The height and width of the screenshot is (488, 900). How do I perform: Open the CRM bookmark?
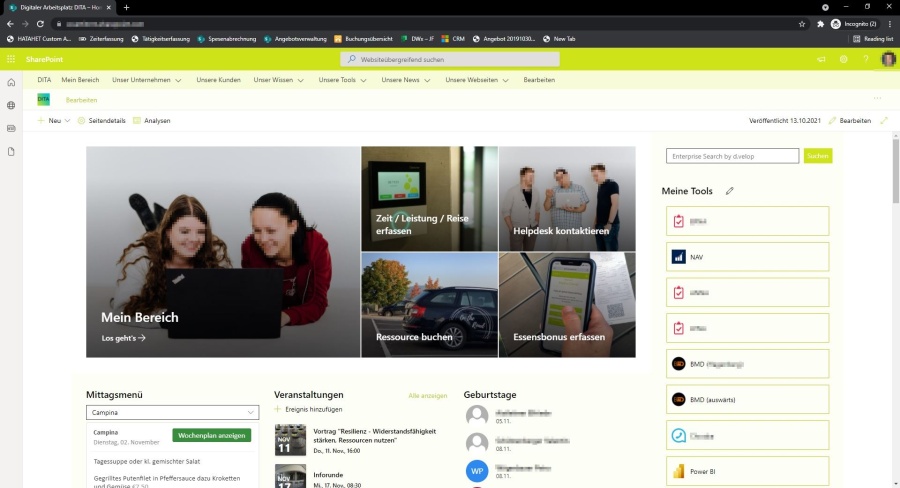[453, 39]
